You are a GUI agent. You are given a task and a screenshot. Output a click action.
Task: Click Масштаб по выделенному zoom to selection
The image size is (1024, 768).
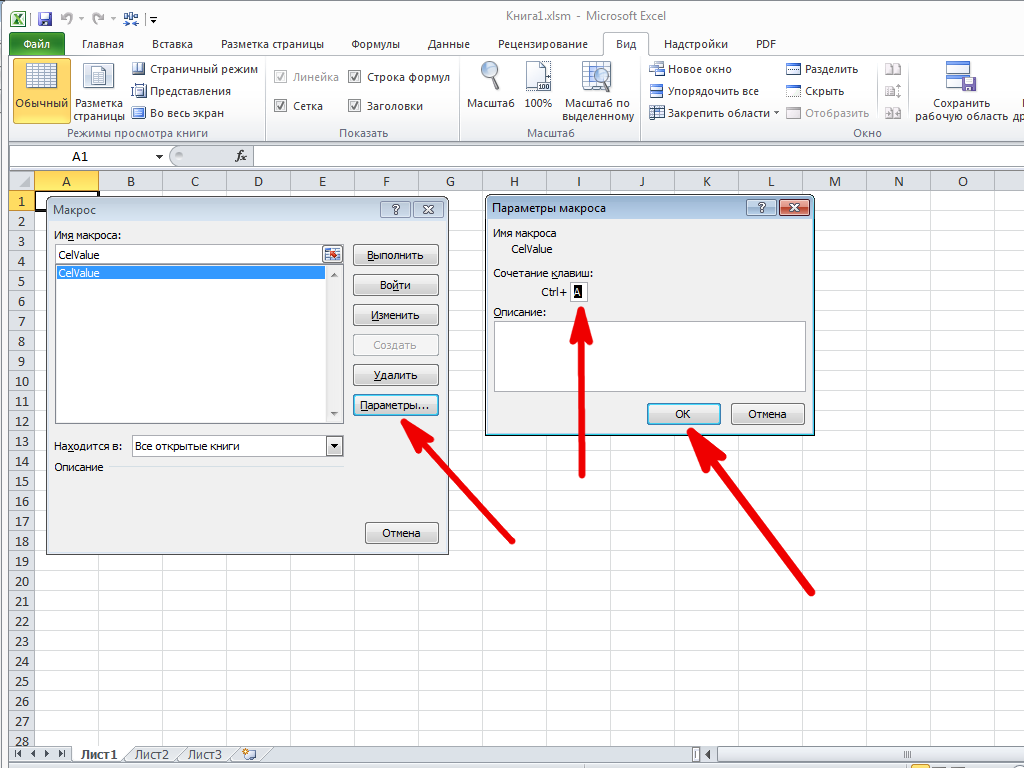[x=598, y=91]
